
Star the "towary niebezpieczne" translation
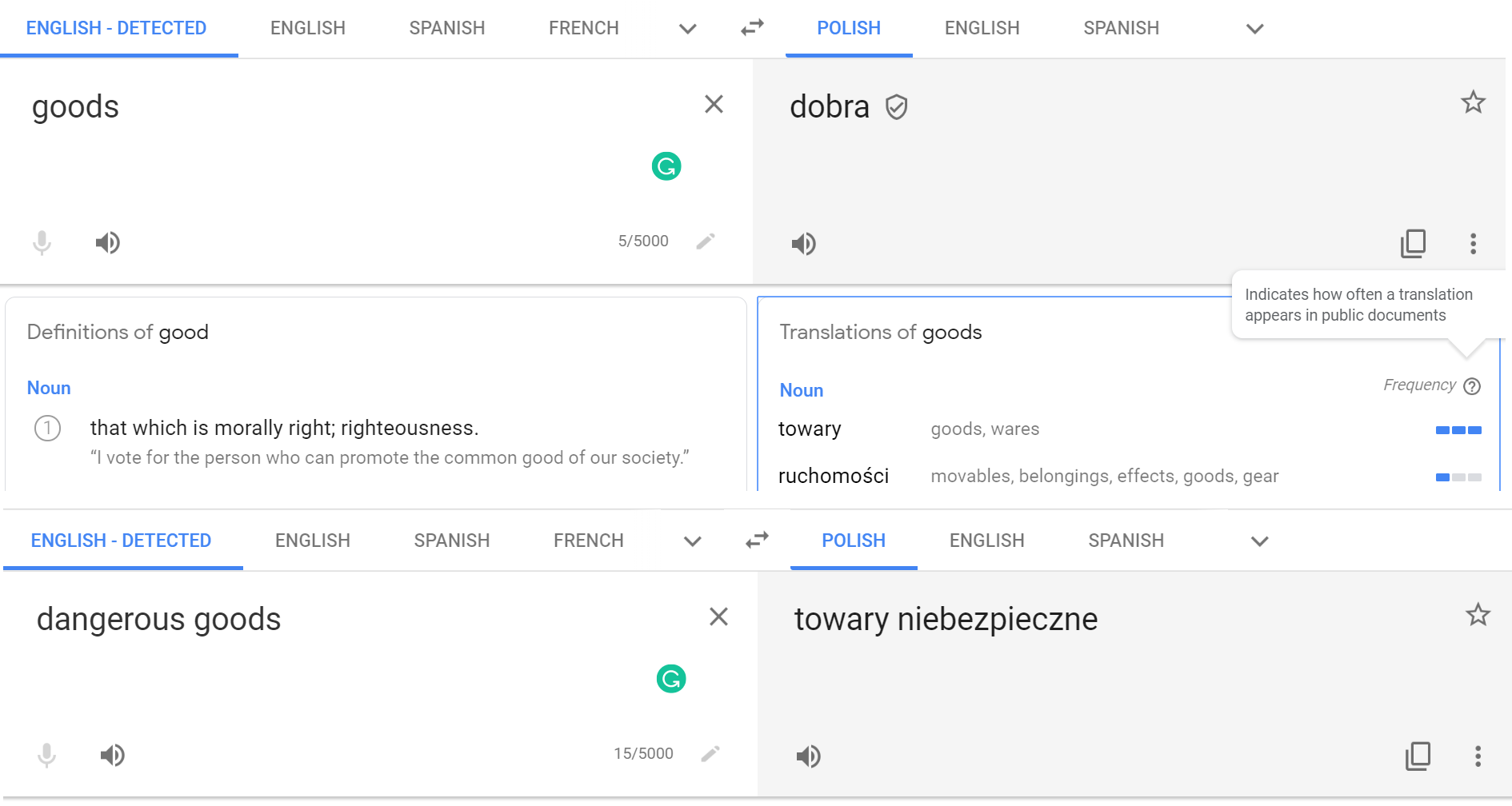point(1478,615)
